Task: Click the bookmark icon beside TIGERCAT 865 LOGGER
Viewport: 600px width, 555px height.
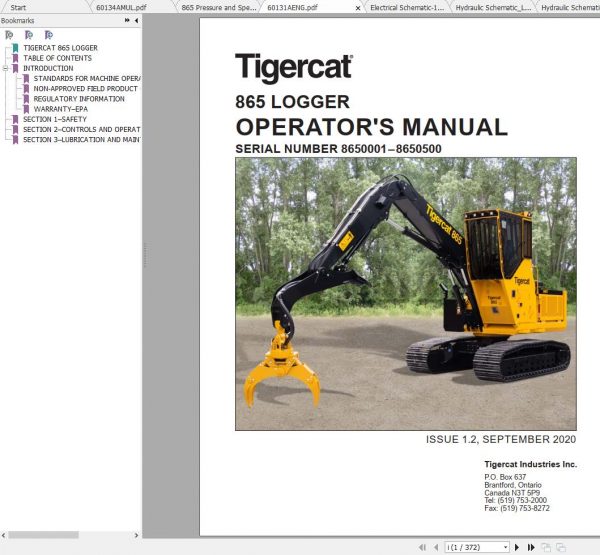Action: [15, 48]
